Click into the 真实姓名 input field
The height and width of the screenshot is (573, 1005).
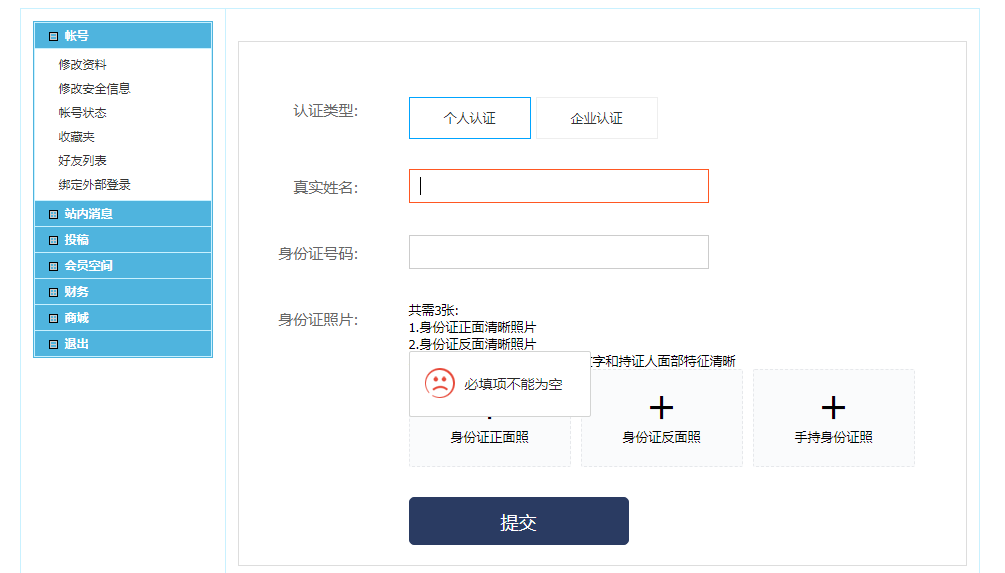point(558,186)
